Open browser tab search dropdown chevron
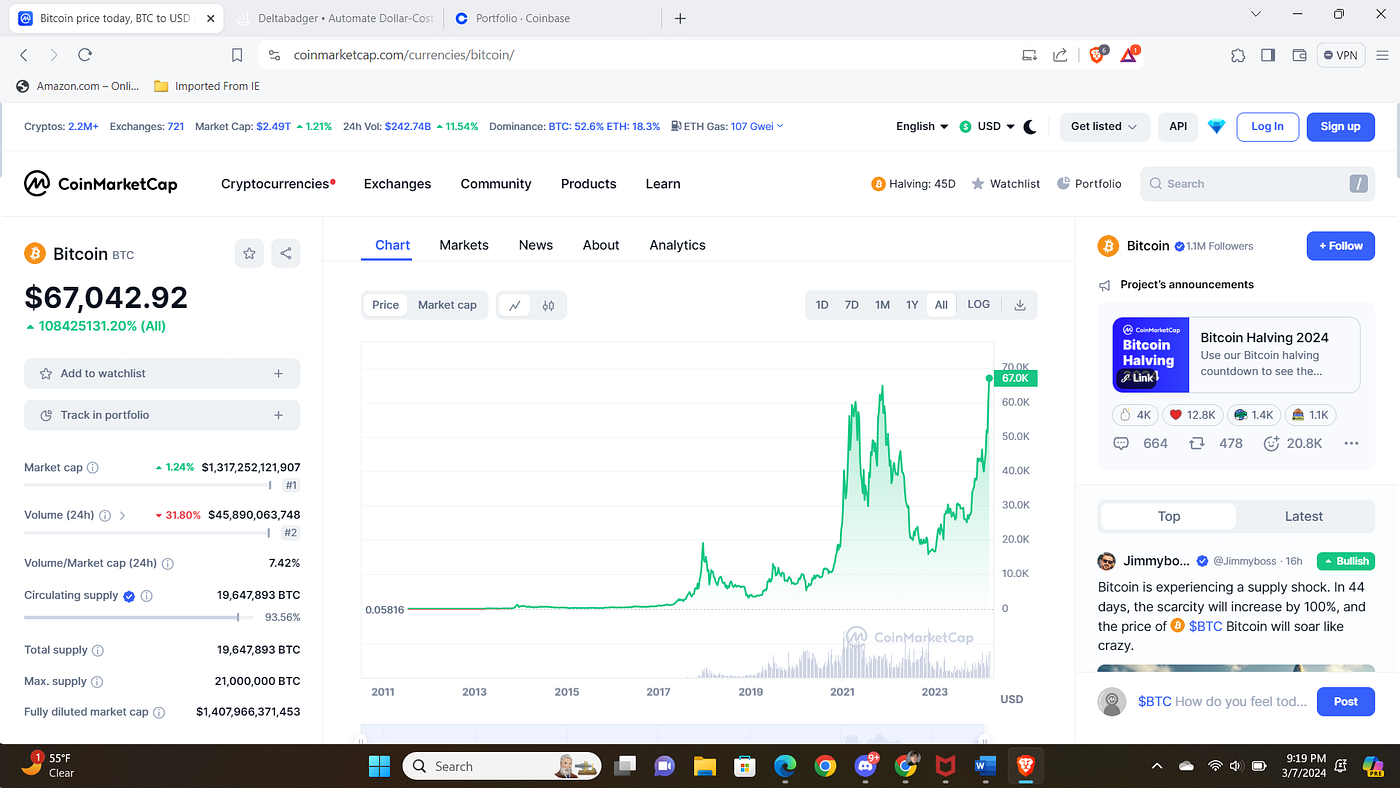This screenshot has height=788, width=1400. 1257,14
